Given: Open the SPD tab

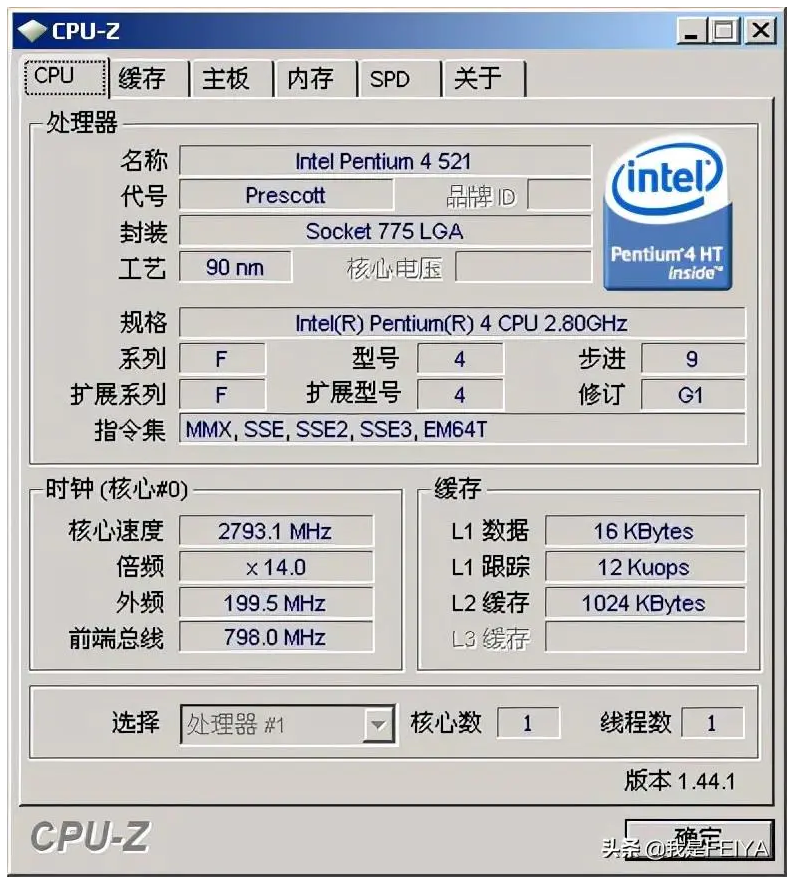Looking at the screenshot, I should point(390,78).
